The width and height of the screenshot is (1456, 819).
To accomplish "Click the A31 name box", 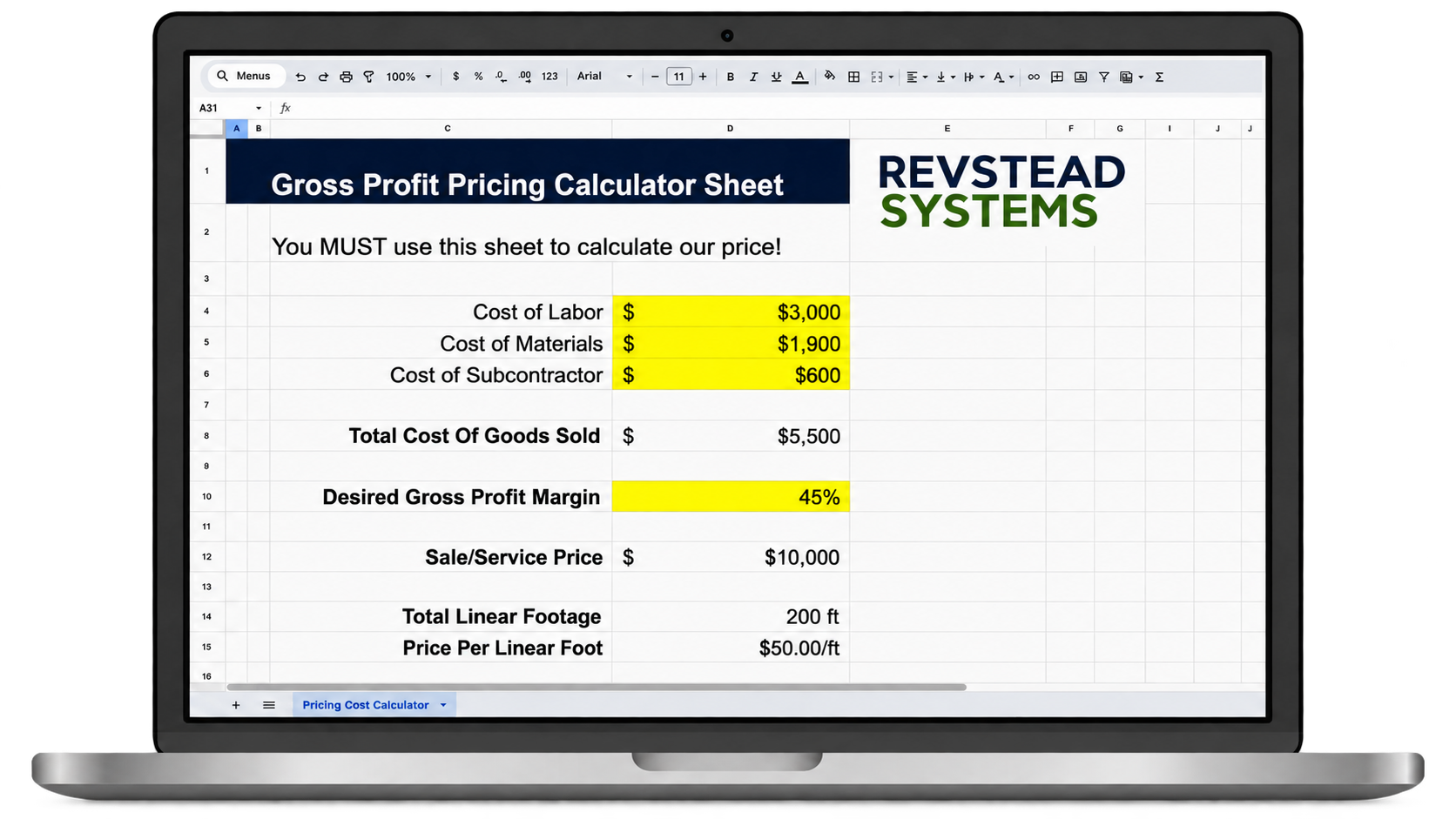I will click(x=230, y=108).
